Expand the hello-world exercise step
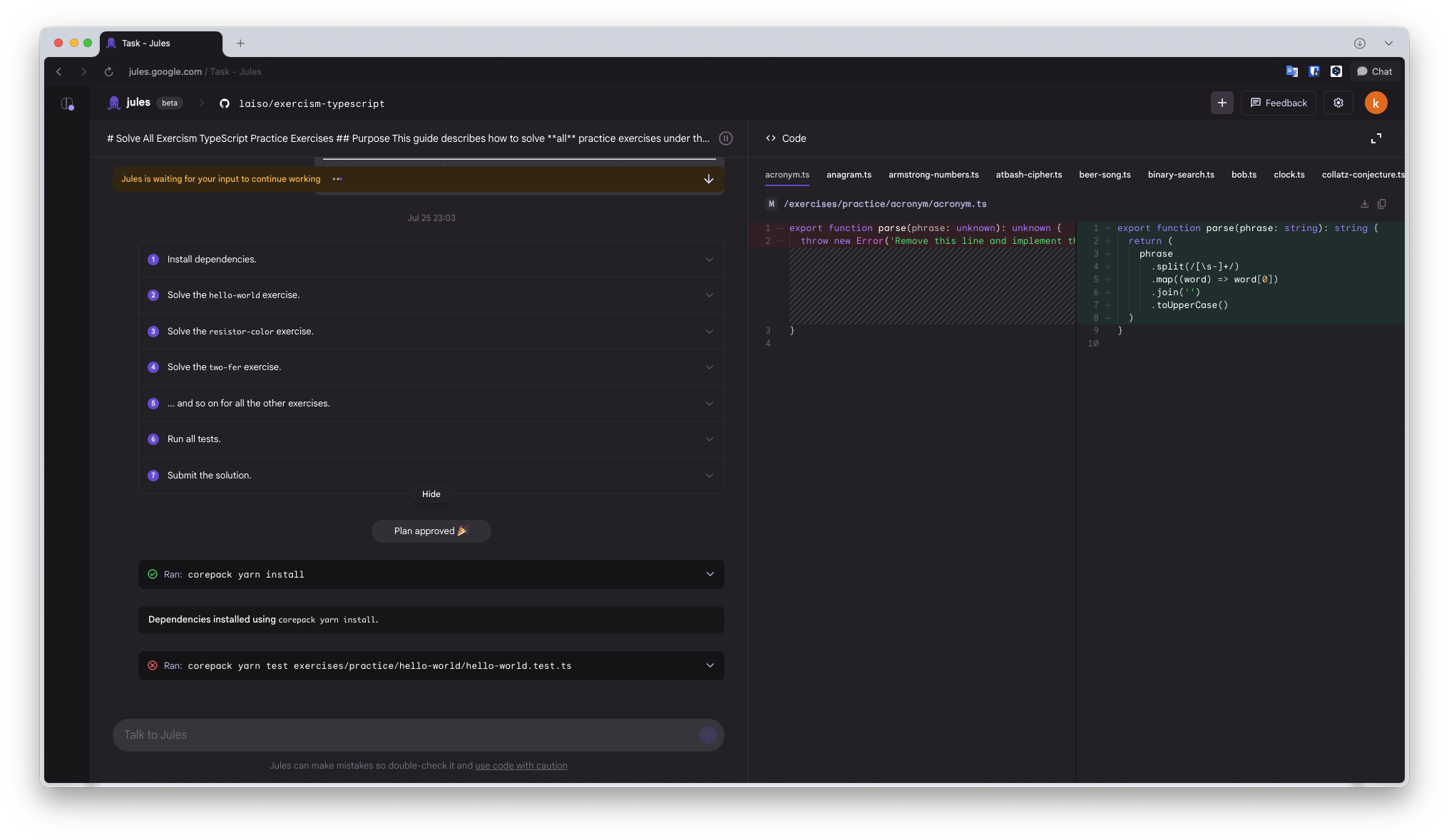1449x840 pixels. (431, 295)
